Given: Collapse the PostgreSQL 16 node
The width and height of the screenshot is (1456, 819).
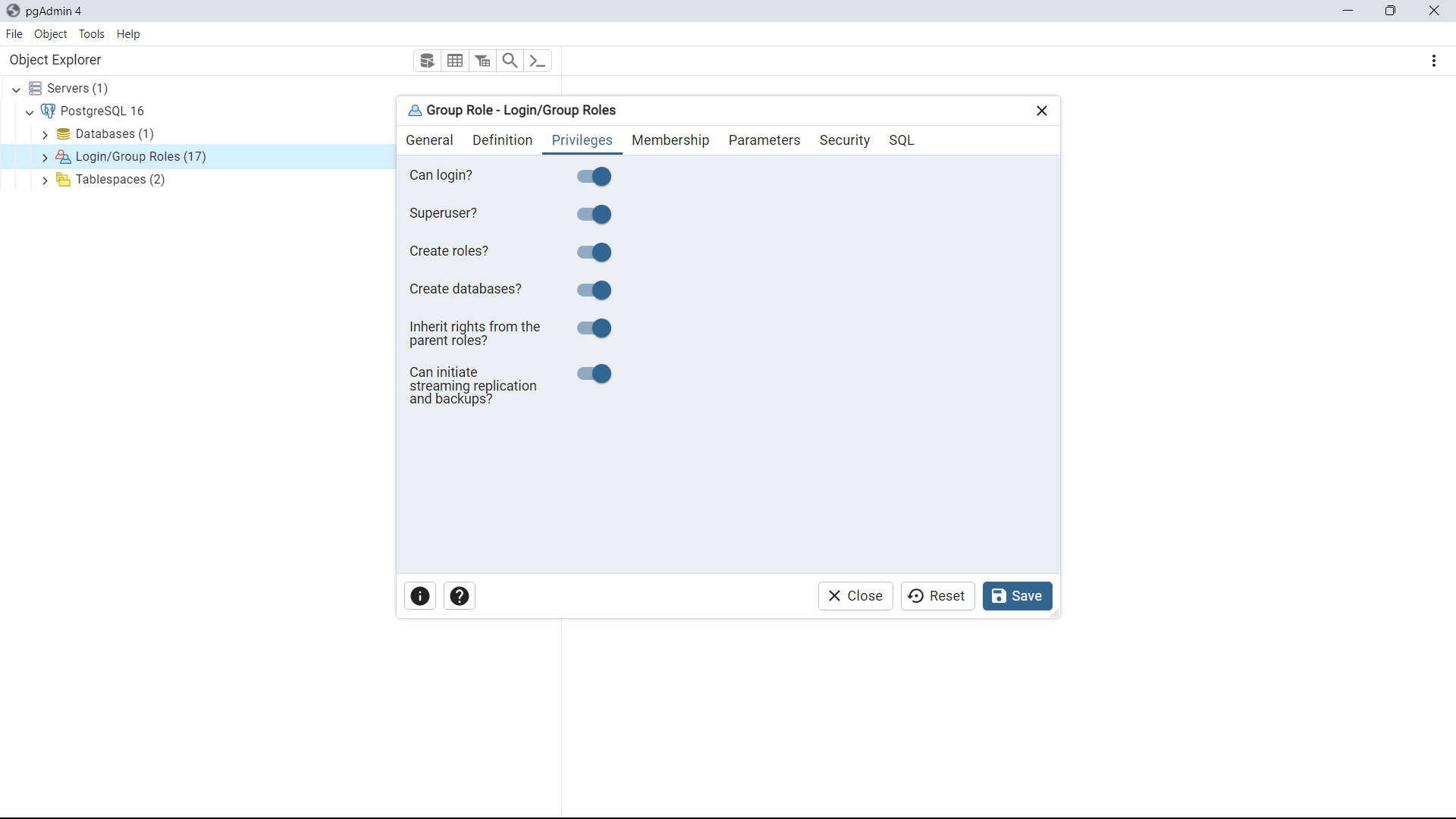Looking at the screenshot, I should tap(30, 112).
